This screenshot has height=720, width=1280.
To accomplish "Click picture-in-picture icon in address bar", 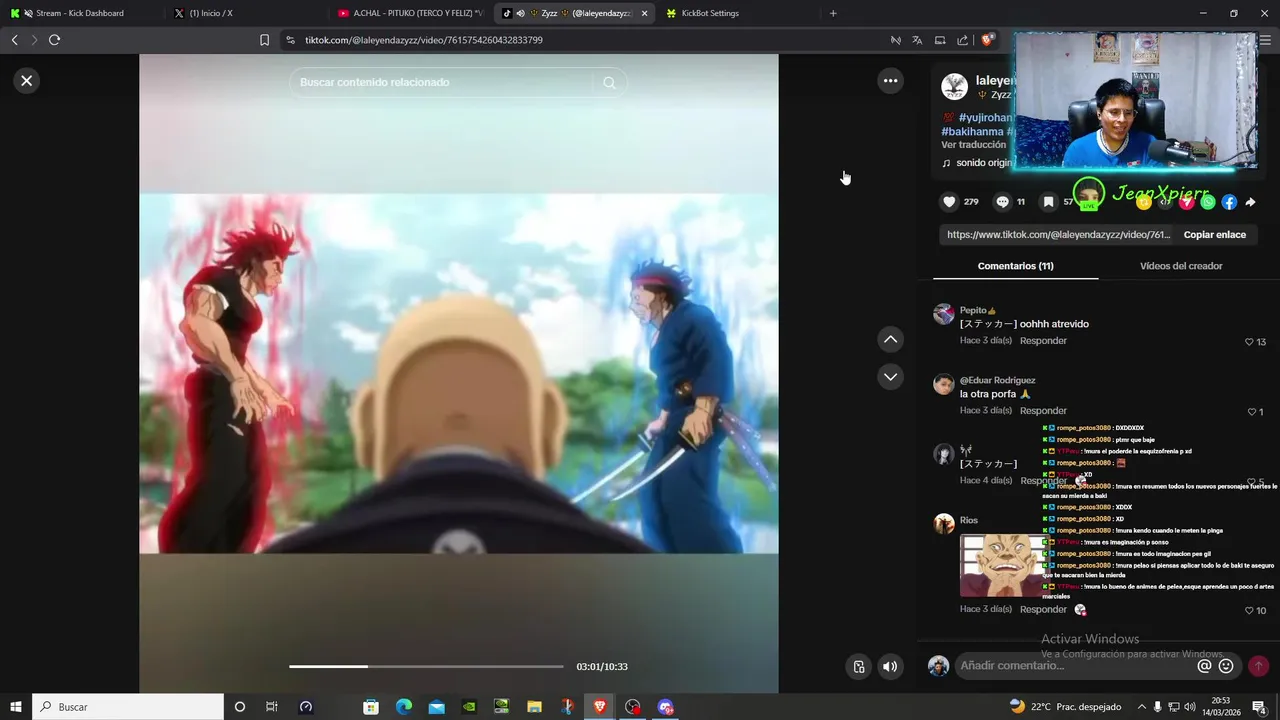I will [940, 40].
